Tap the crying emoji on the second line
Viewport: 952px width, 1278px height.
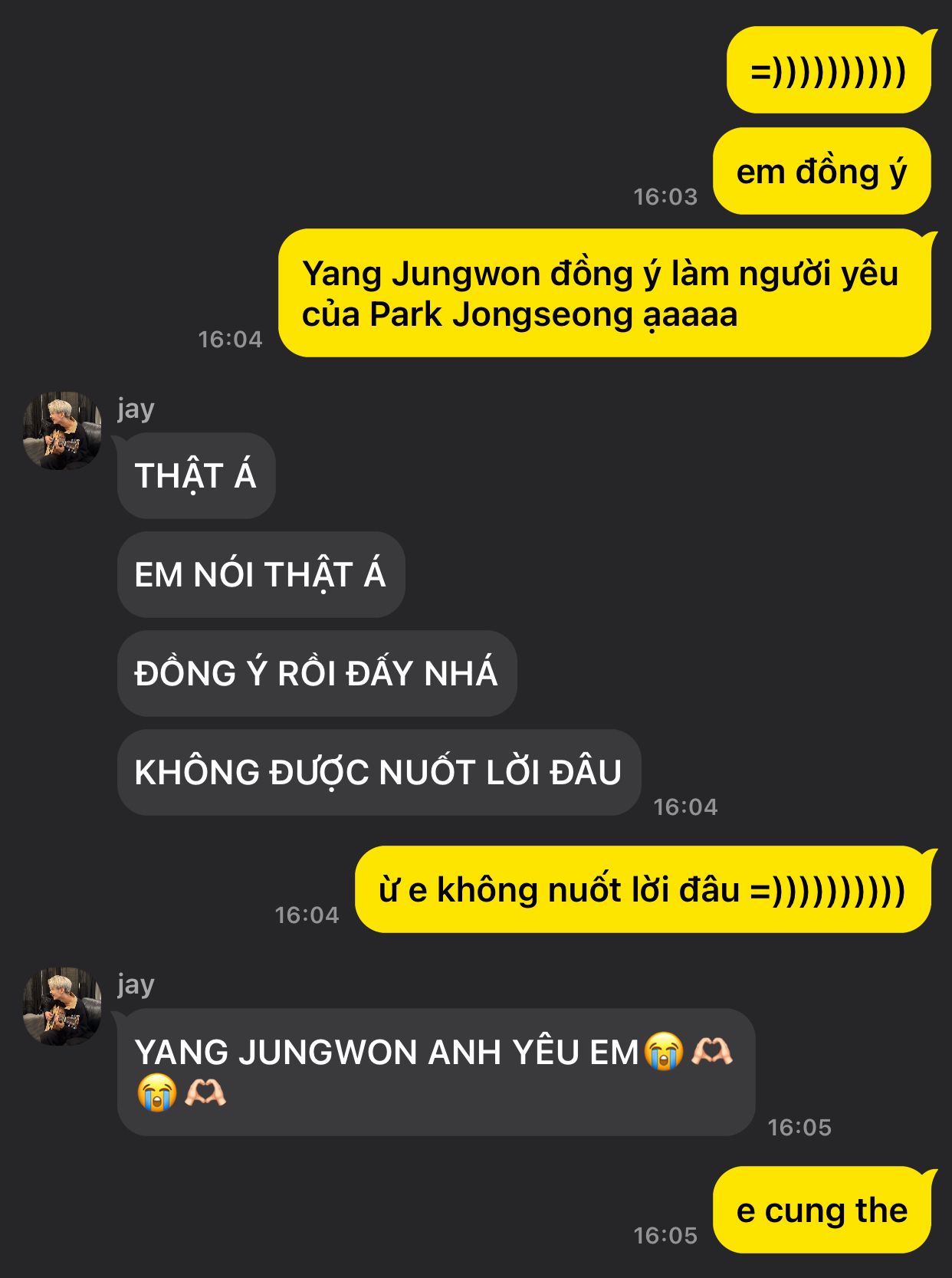157,1092
